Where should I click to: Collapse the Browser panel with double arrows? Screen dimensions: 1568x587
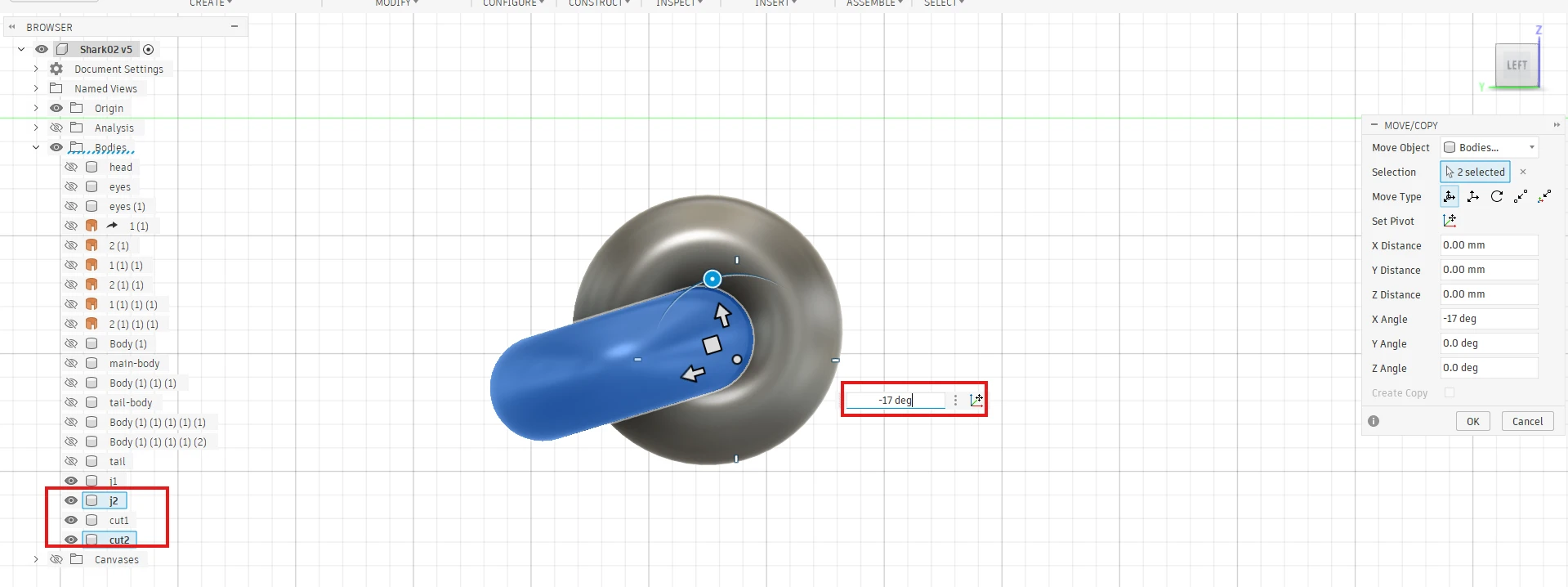(x=12, y=27)
